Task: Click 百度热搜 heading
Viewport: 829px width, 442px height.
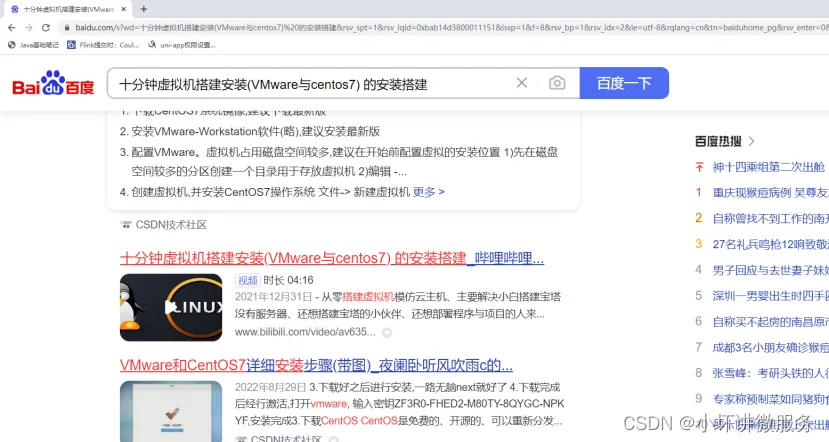Action: (x=718, y=141)
